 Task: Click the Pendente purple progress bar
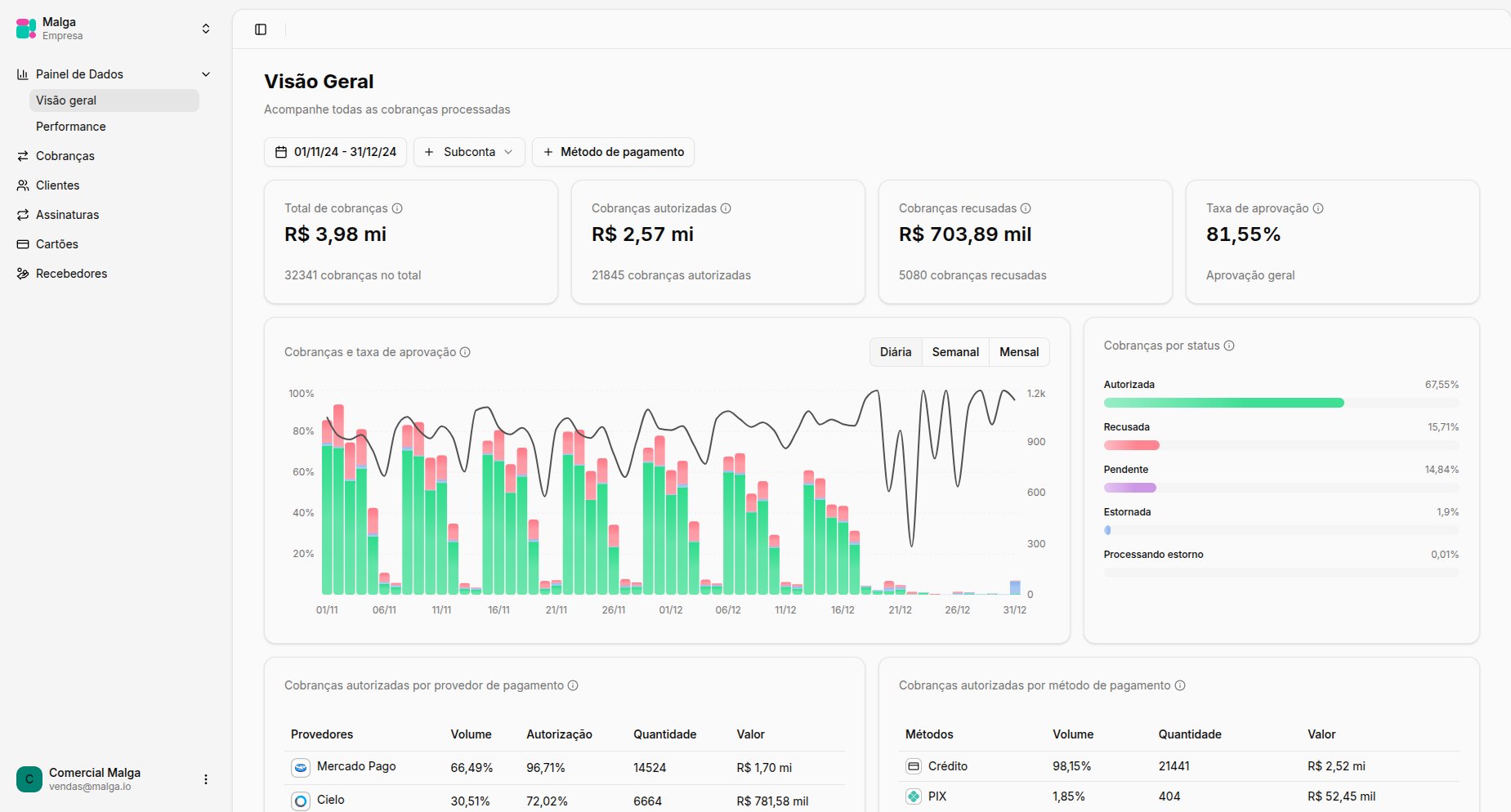click(1130, 488)
